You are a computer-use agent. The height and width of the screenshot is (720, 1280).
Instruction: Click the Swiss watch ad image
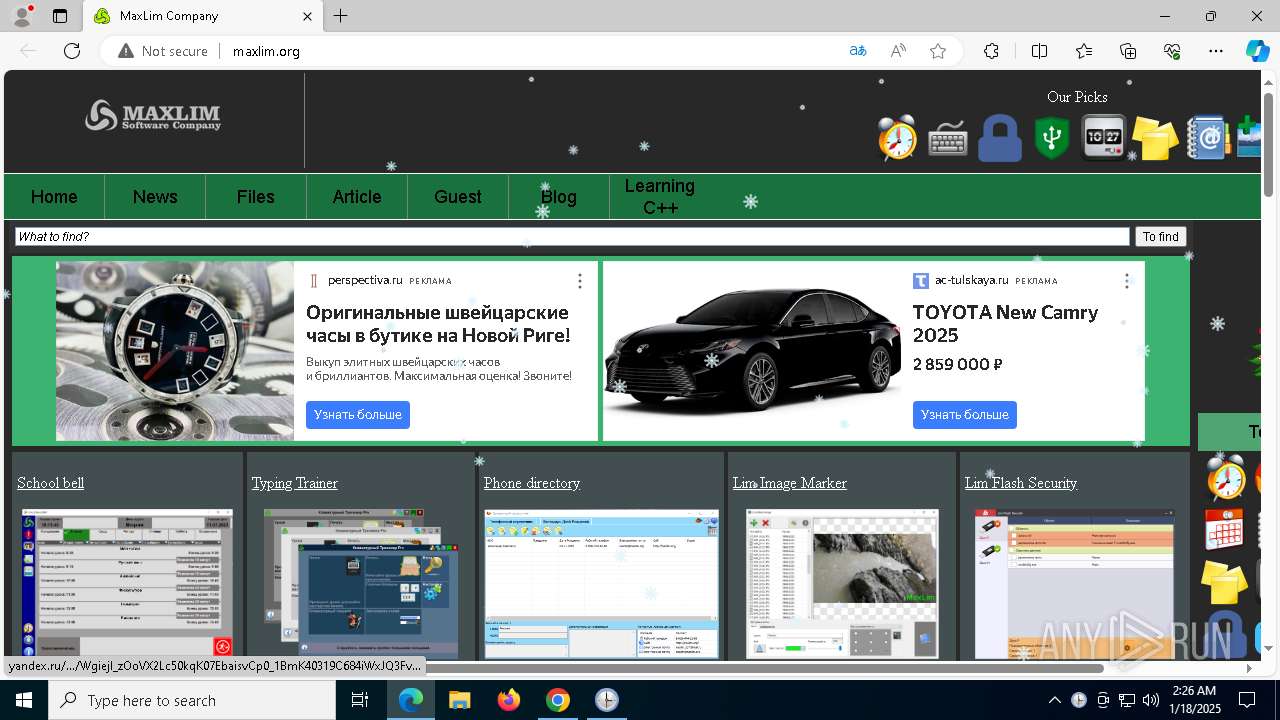[x=175, y=351]
